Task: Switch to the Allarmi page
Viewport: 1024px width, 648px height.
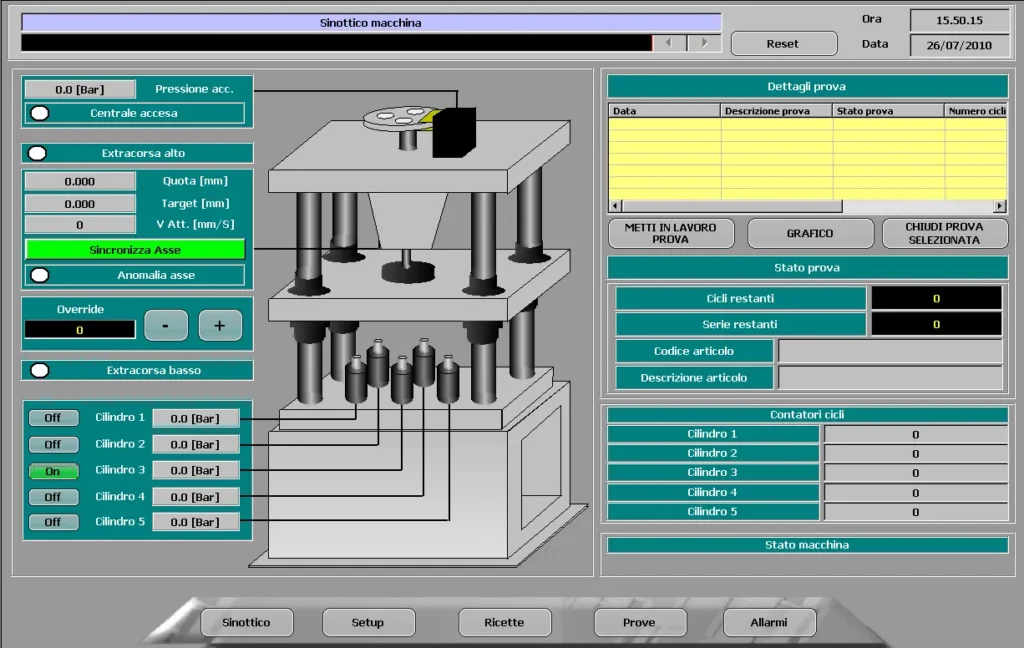Action: (x=769, y=622)
